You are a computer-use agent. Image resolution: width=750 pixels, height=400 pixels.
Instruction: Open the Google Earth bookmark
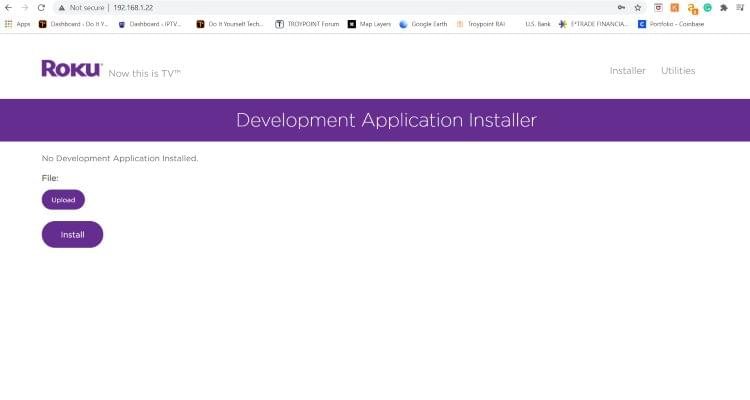coord(424,23)
